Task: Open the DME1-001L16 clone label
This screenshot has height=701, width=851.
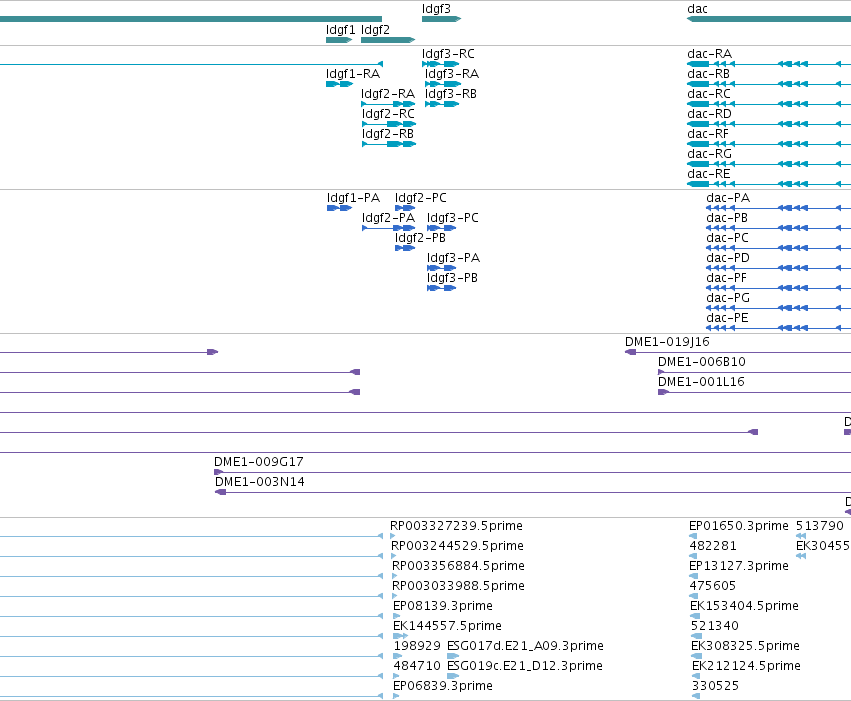Action: click(x=701, y=382)
